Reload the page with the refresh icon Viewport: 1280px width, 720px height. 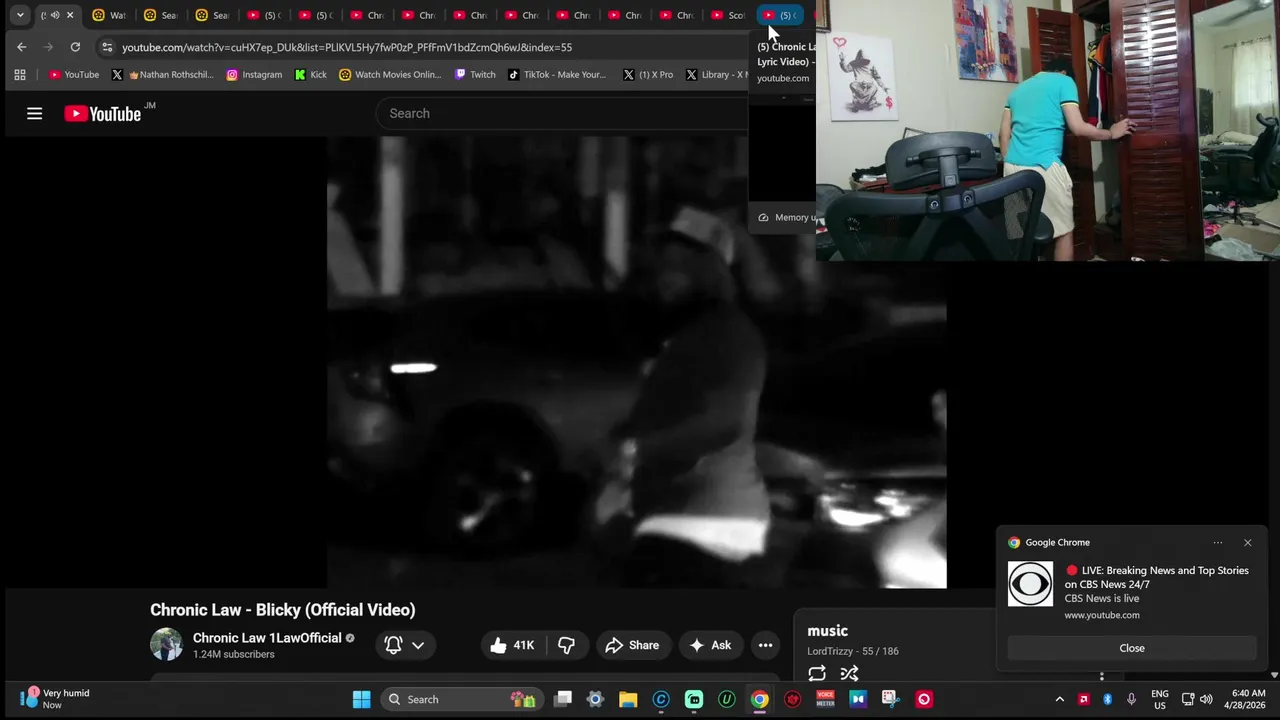pyautogui.click(x=75, y=47)
